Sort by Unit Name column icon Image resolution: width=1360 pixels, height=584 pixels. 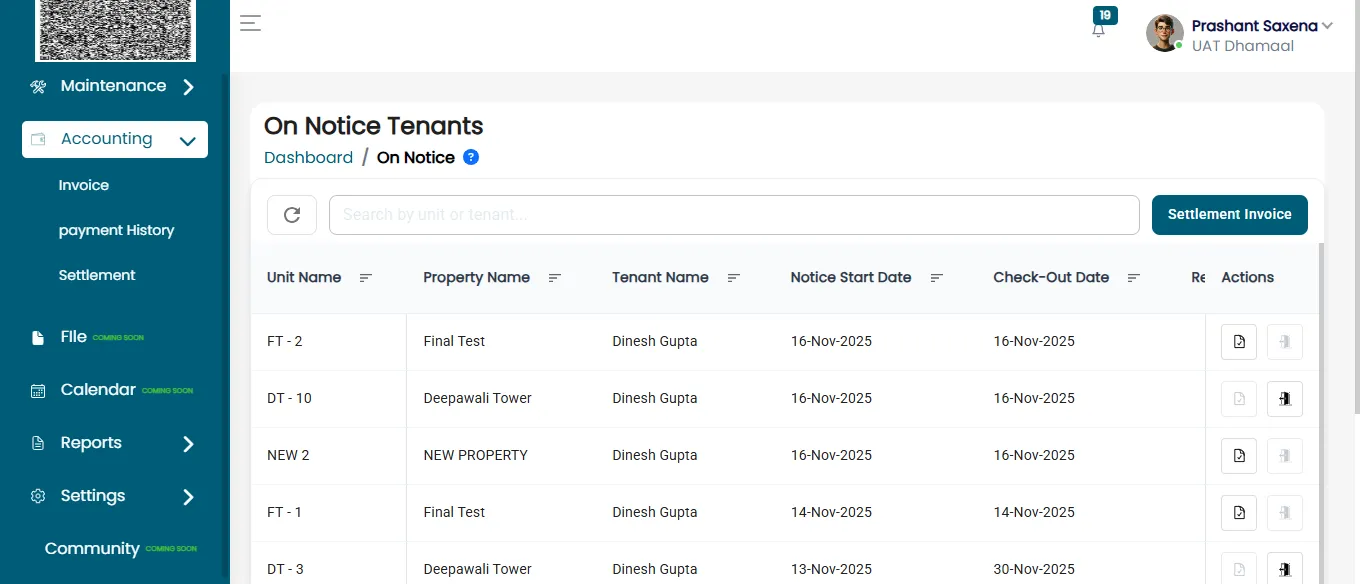366,278
